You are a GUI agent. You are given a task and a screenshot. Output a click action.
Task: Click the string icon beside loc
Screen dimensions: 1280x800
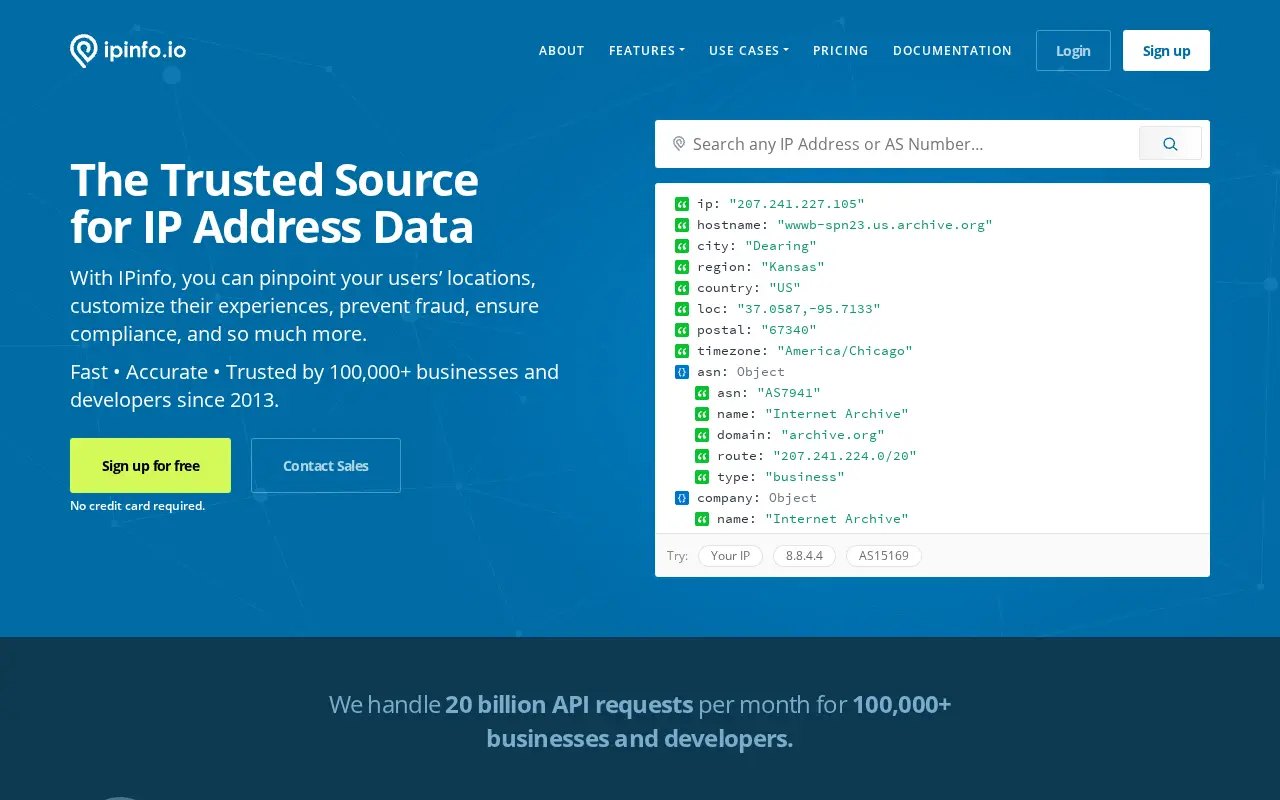tap(682, 309)
